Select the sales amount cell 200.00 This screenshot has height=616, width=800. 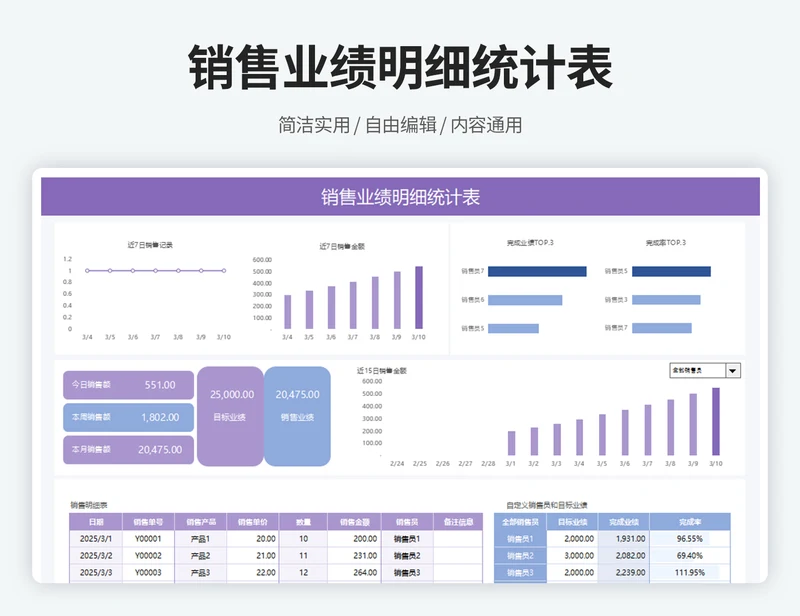(x=355, y=539)
